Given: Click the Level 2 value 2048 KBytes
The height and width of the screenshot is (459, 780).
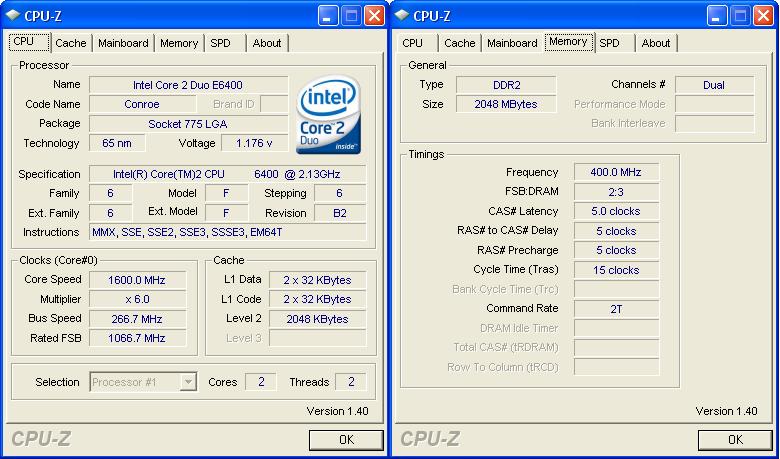Looking at the screenshot, I should (x=317, y=319).
